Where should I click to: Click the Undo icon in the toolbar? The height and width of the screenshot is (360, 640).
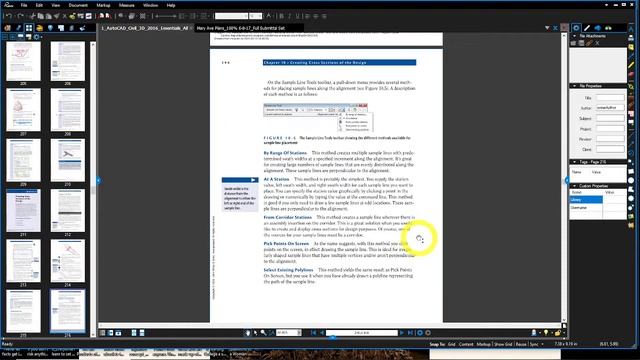(8, 16)
